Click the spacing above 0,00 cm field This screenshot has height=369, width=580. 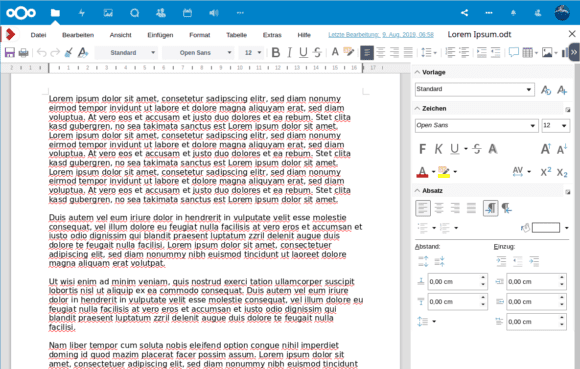[x=457, y=282]
